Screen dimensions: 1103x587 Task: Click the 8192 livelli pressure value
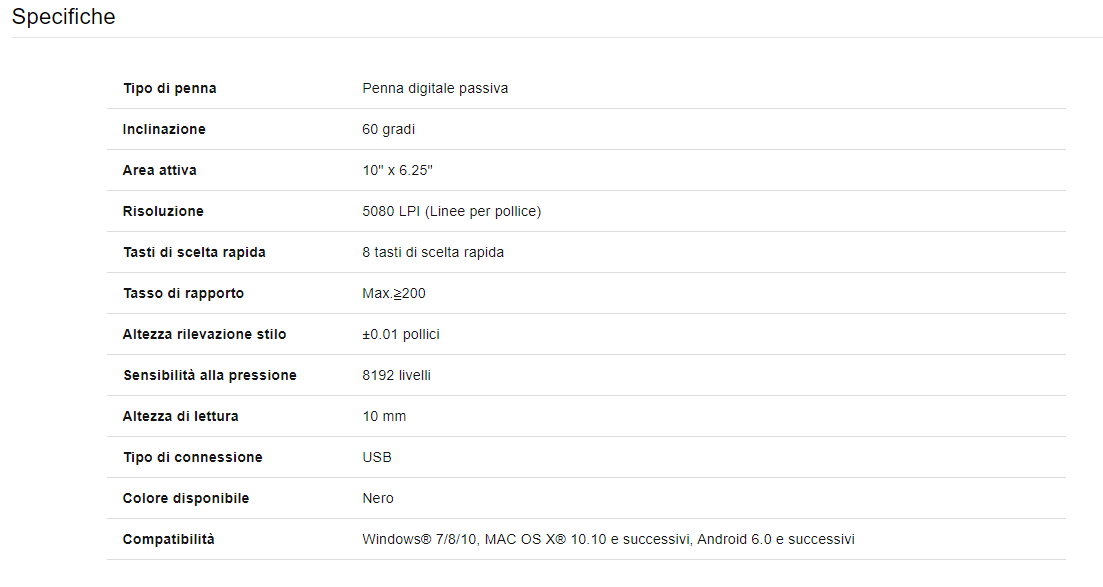[x=397, y=375]
